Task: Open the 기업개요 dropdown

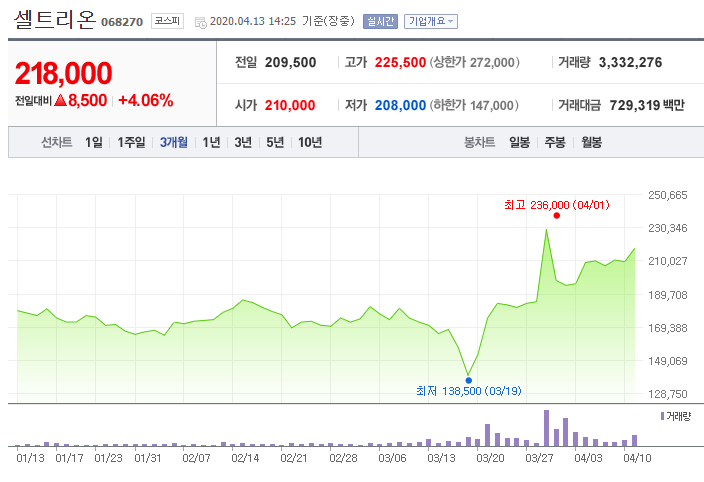Action: point(431,22)
